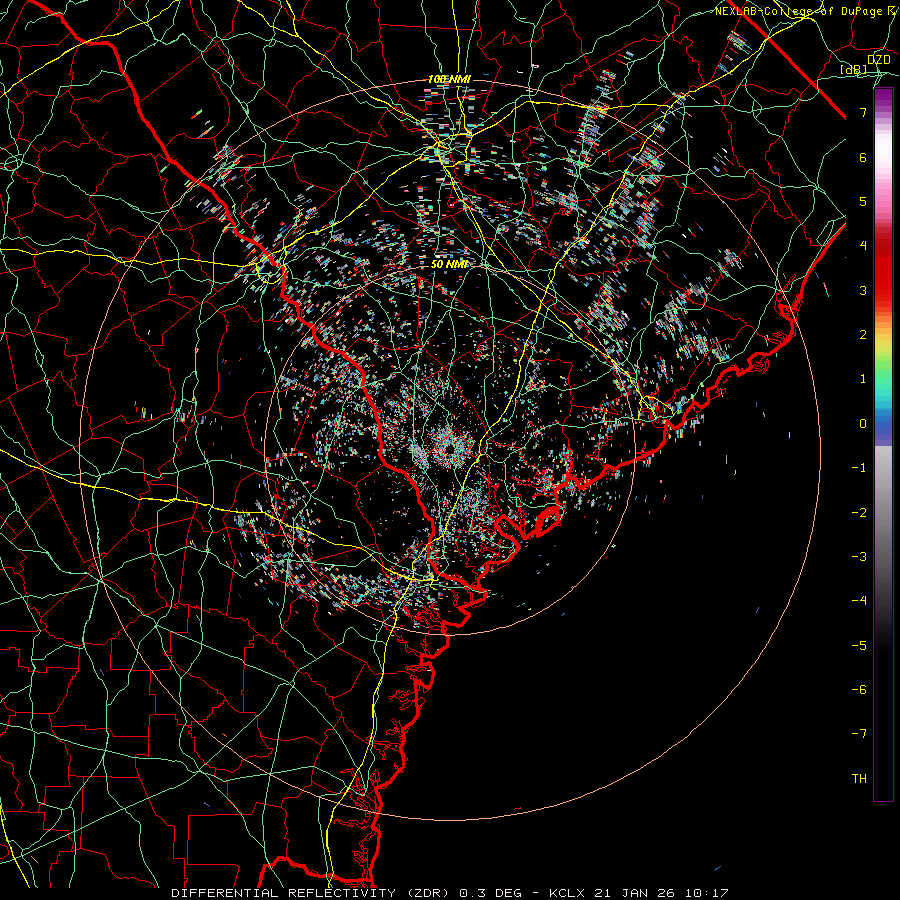
Task: Click the -1 legend tick label
Action: pyautogui.click(x=859, y=468)
